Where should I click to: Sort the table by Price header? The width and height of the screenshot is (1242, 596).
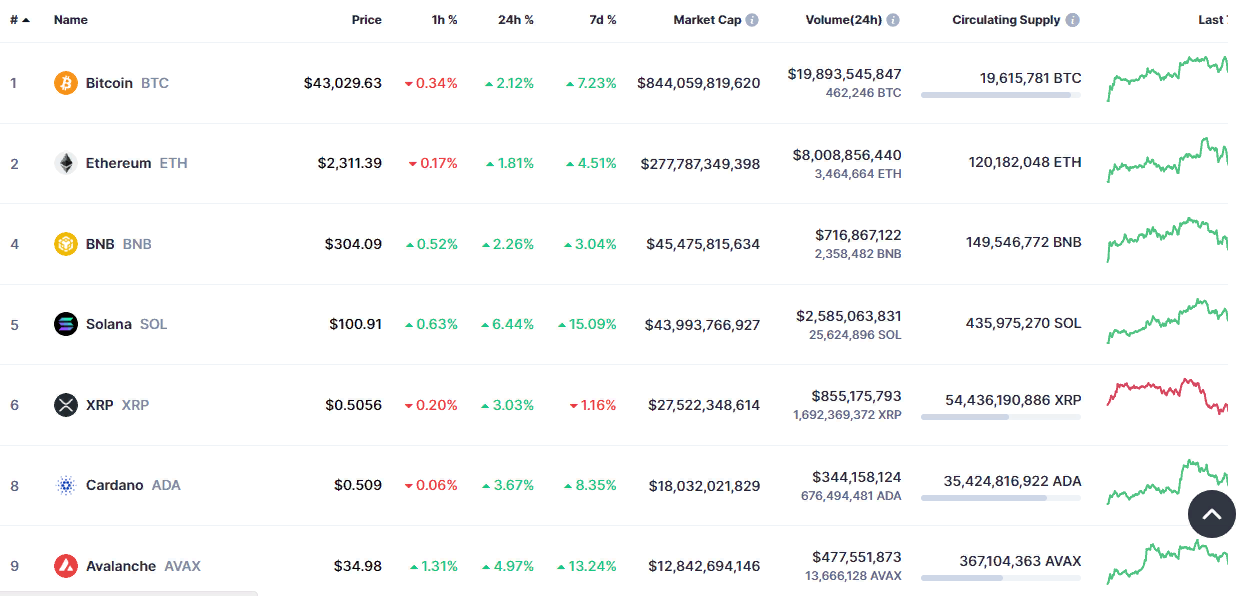366,20
